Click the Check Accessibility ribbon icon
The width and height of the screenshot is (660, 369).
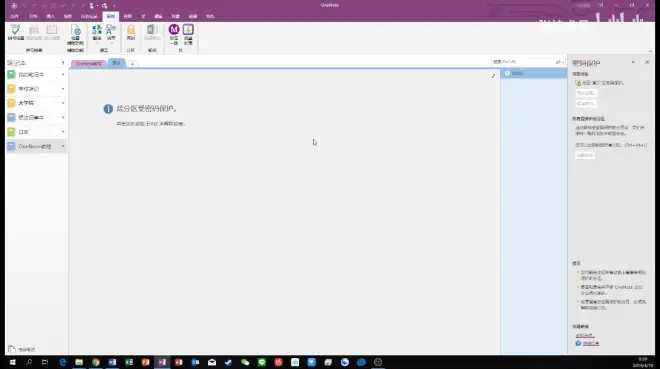pyautogui.click(x=75, y=35)
